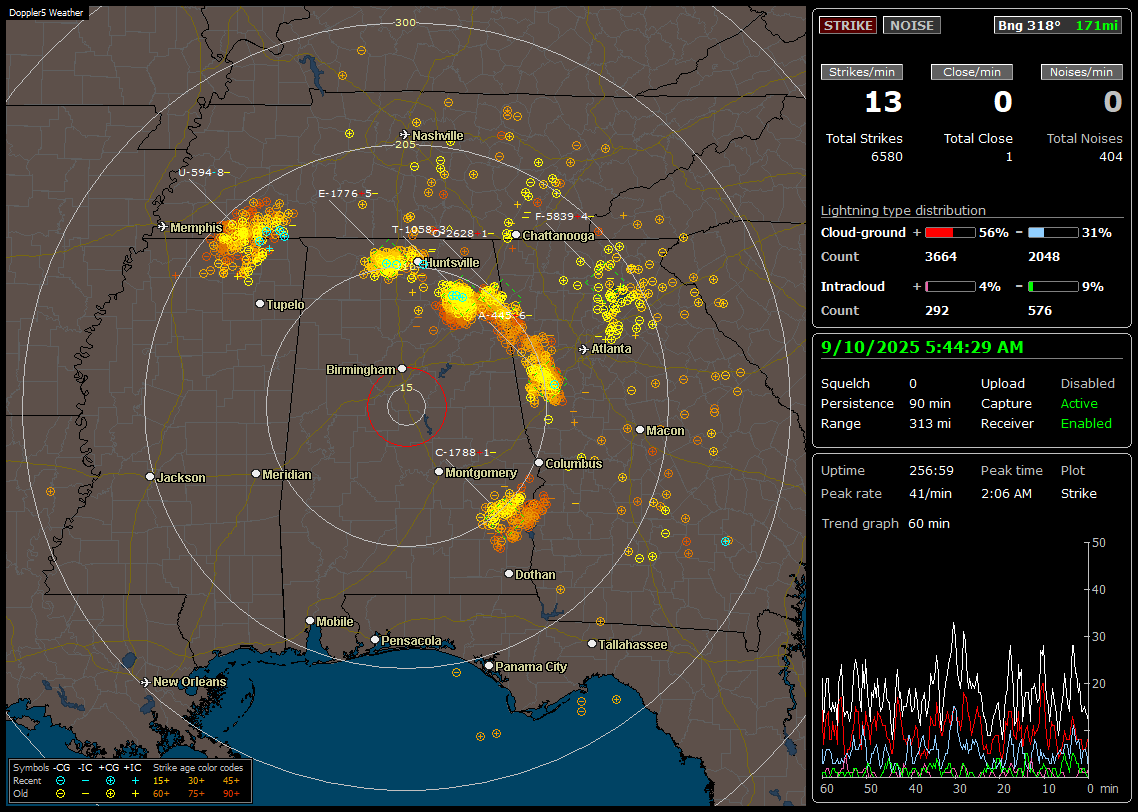Click the red 15-mile range ring
The width and height of the screenshot is (1138, 812).
(x=406, y=406)
